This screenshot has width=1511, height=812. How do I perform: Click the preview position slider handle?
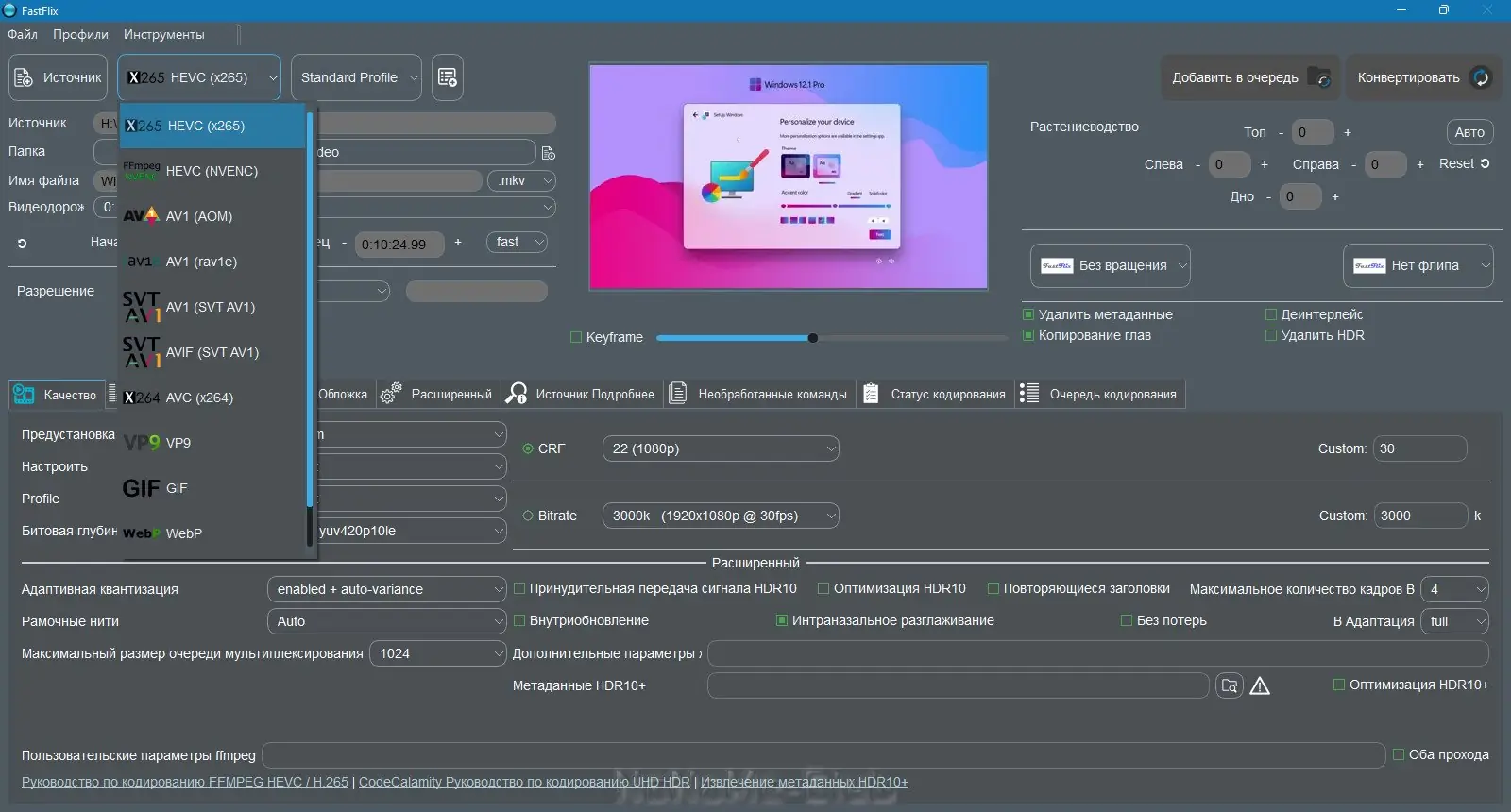tap(813, 337)
